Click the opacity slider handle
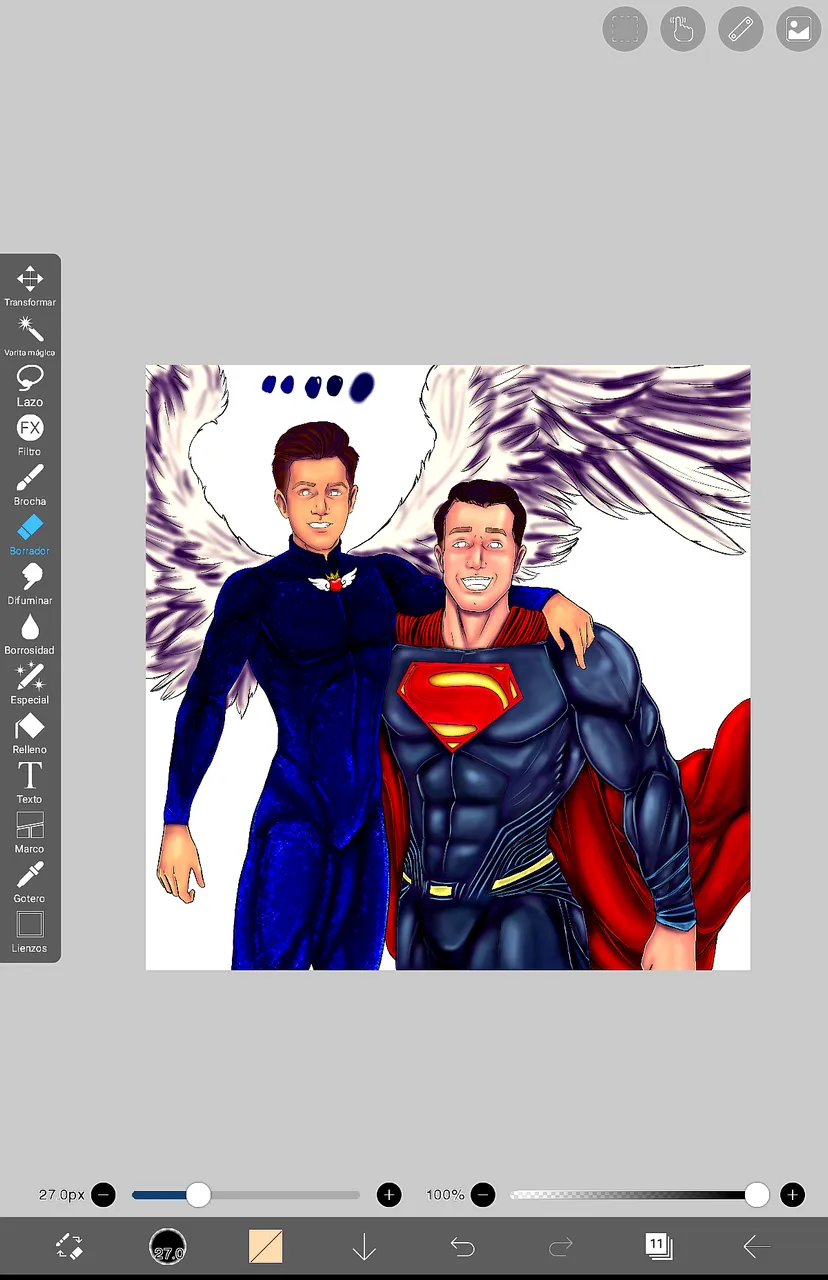The image size is (828, 1280). (x=757, y=1194)
